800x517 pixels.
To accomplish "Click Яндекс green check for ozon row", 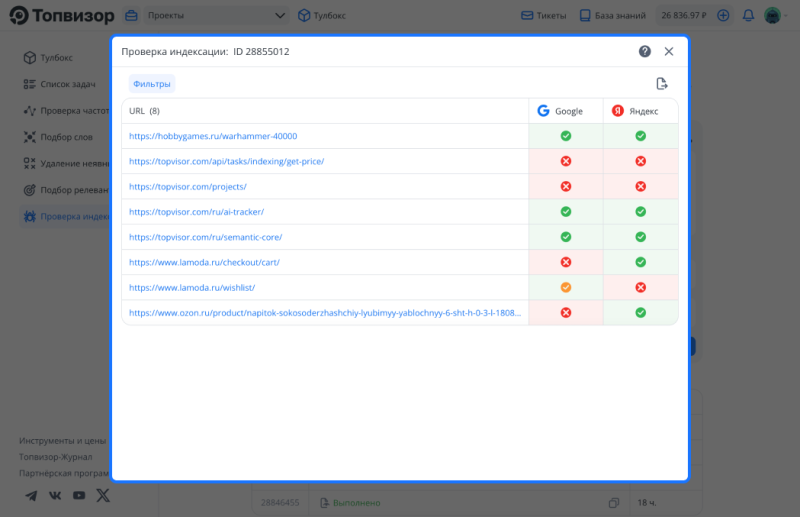I will pyautogui.click(x=641, y=313).
